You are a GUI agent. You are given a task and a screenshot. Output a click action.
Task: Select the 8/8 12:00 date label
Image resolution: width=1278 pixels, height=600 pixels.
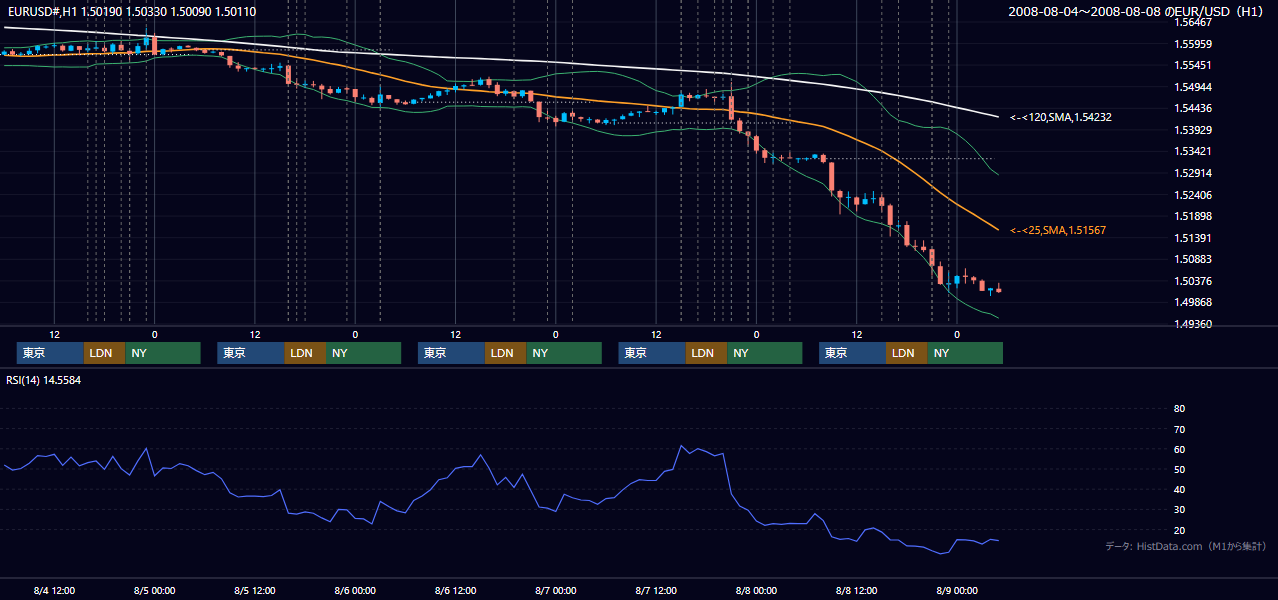(856, 590)
